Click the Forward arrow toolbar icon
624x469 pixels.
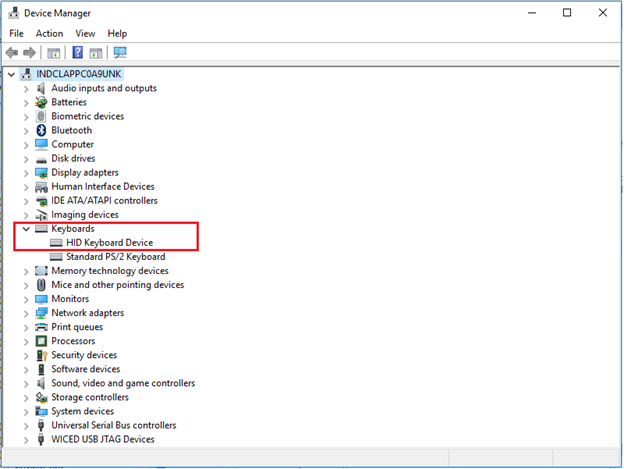(x=29, y=53)
